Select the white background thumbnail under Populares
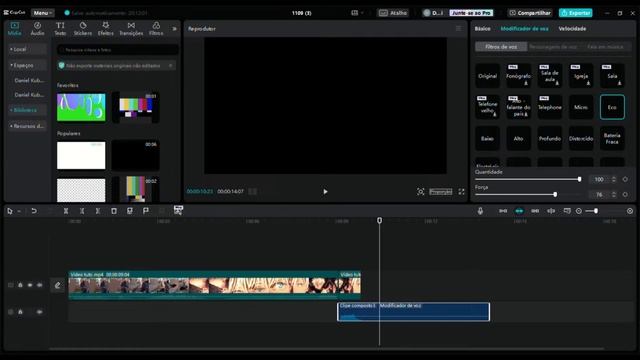Image resolution: width=640 pixels, height=360 pixels. pyautogui.click(x=81, y=156)
